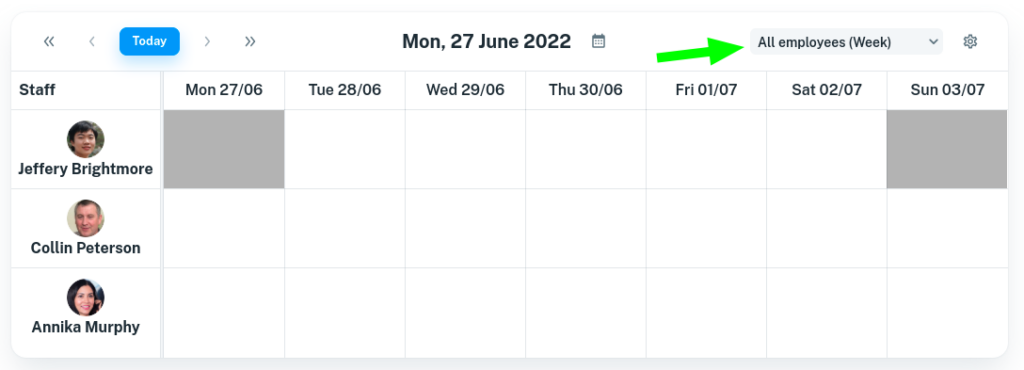This screenshot has height=370, width=1024.
Task: Advance with the single right chevron
Action: tap(207, 42)
